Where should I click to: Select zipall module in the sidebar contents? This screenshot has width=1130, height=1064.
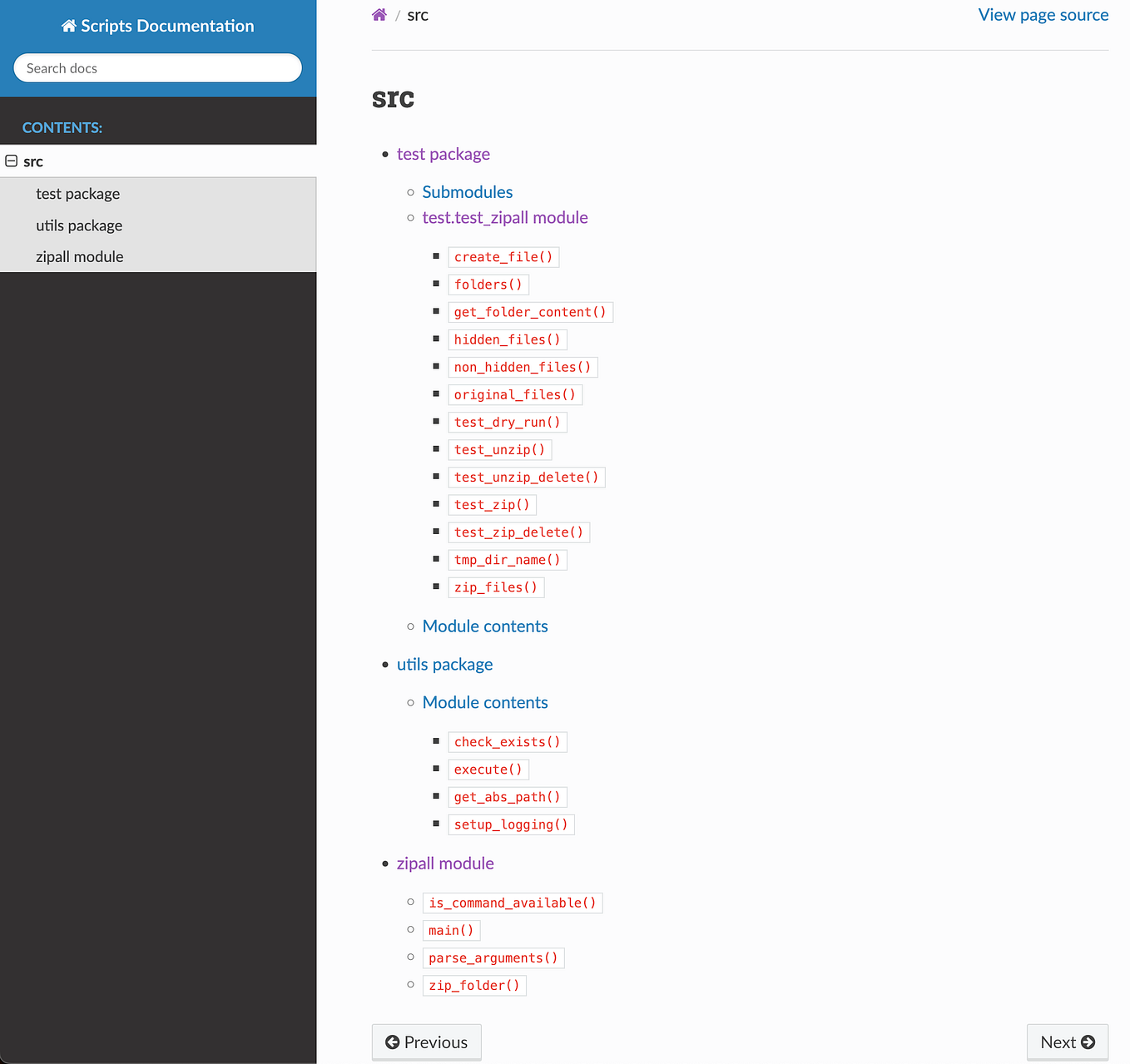click(80, 256)
